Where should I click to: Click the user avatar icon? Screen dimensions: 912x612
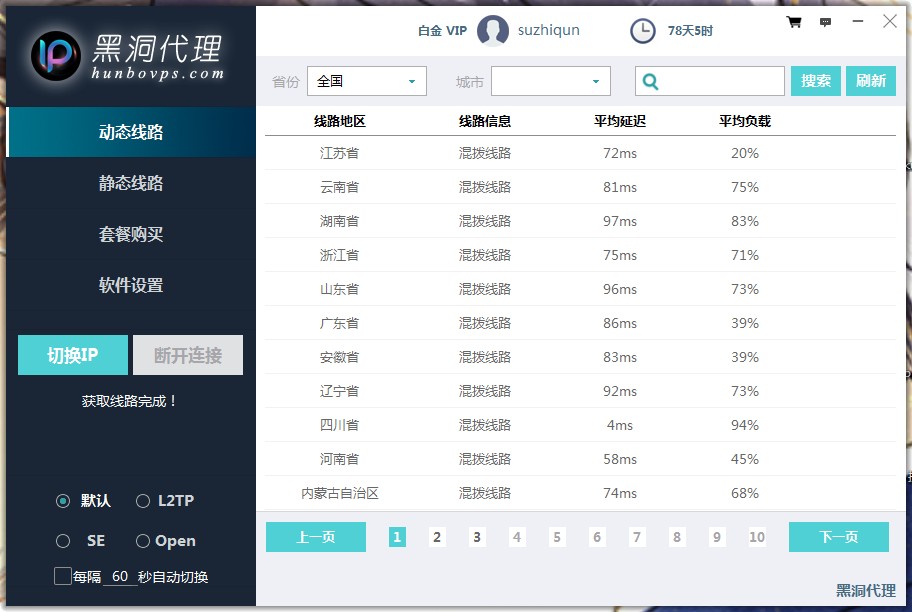coord(493,31)
